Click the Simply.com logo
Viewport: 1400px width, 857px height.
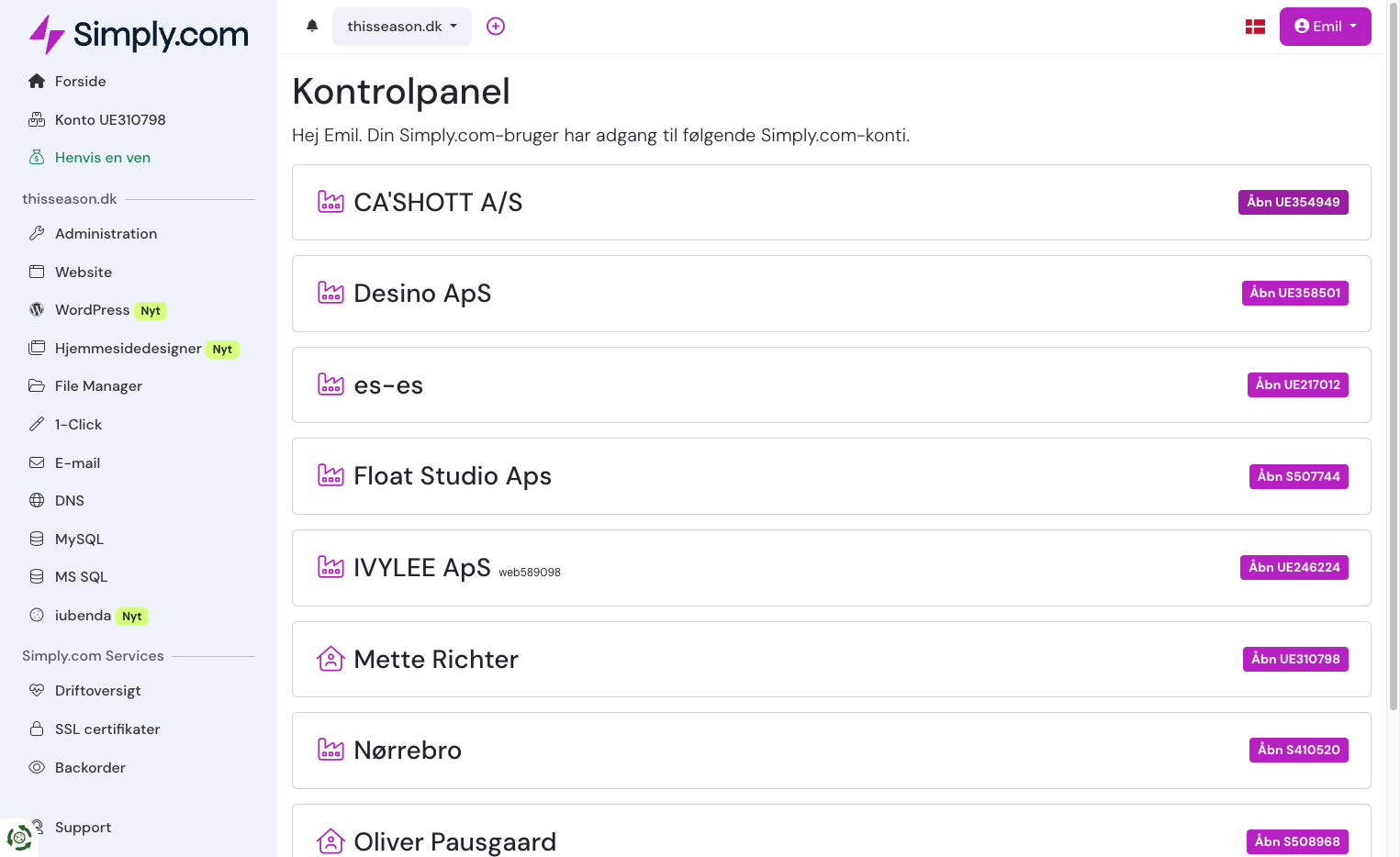pyautogui.click(x=139, y=34)
